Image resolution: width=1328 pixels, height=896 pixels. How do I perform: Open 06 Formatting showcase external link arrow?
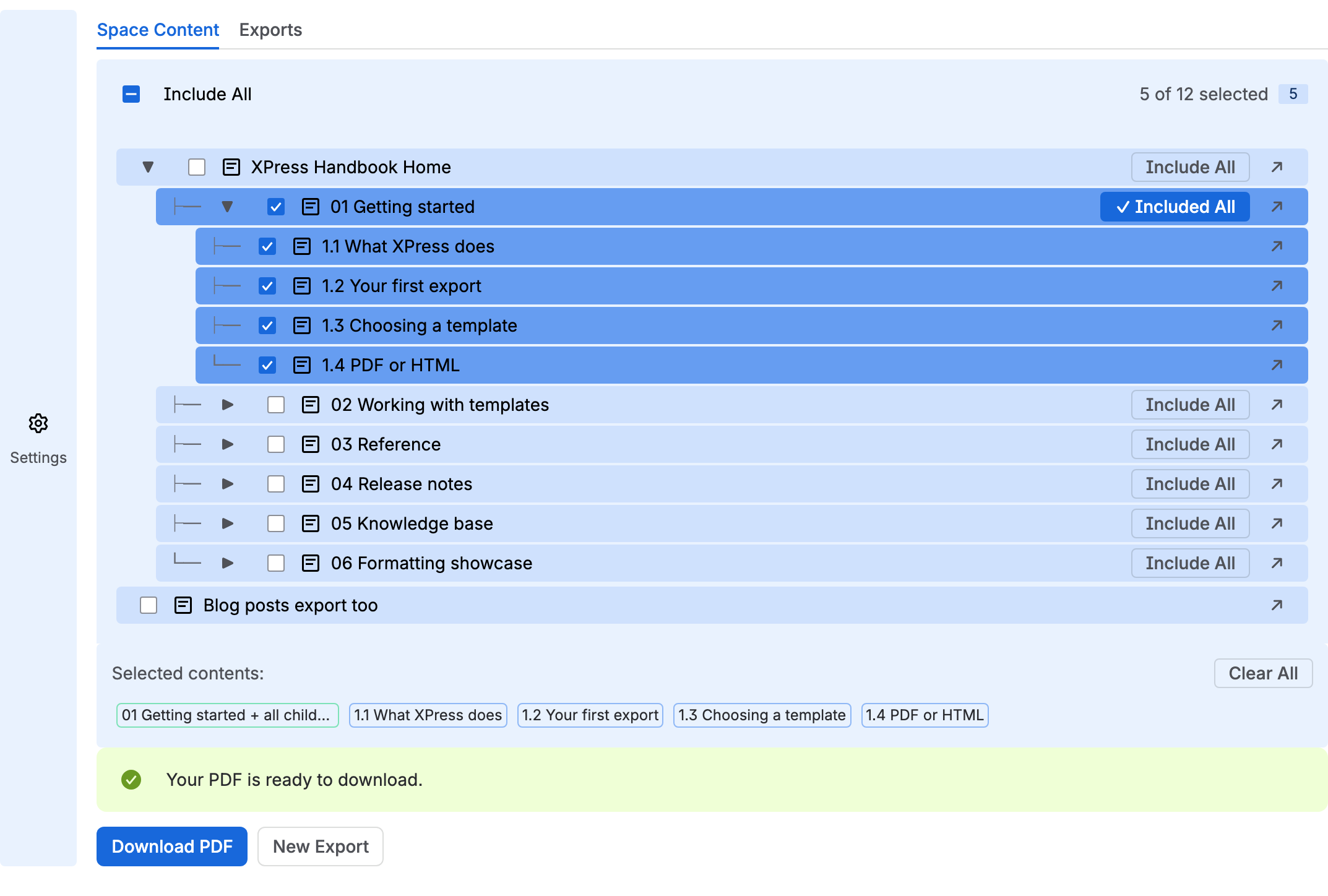click(1277, 563)
